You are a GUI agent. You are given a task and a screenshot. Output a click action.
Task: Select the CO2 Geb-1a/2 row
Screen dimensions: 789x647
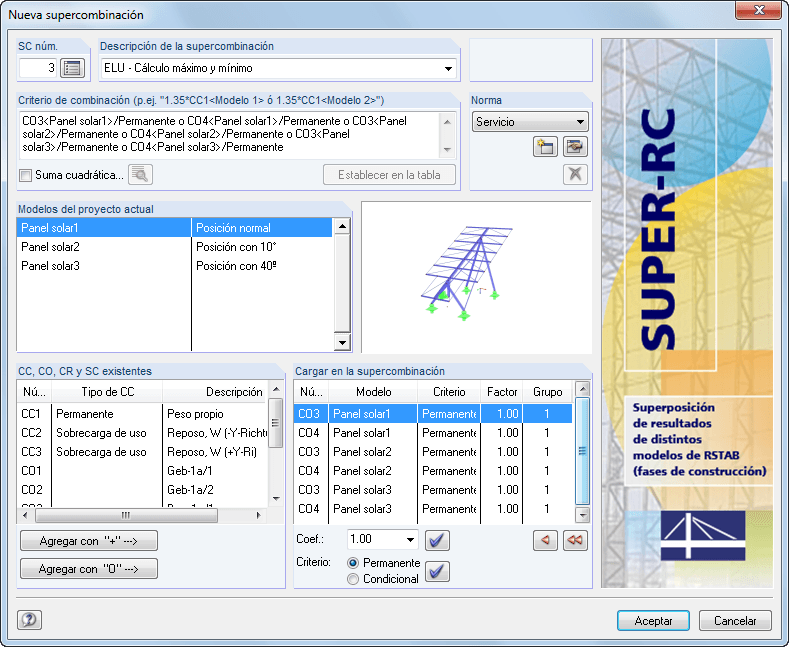pyautogui.click(x=142, y=490)
